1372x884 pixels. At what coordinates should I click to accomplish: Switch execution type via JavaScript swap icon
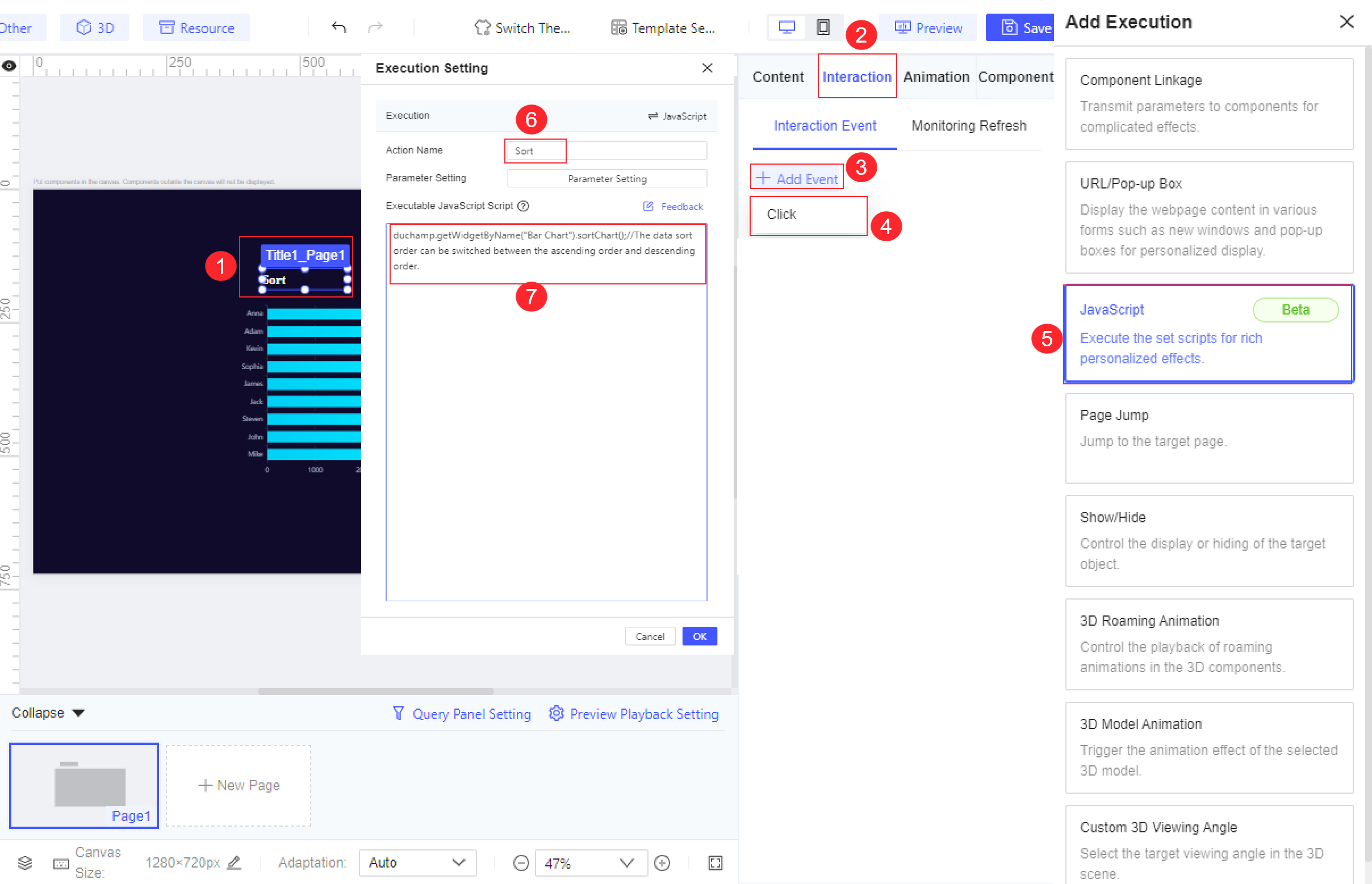[x=677, y=116]
